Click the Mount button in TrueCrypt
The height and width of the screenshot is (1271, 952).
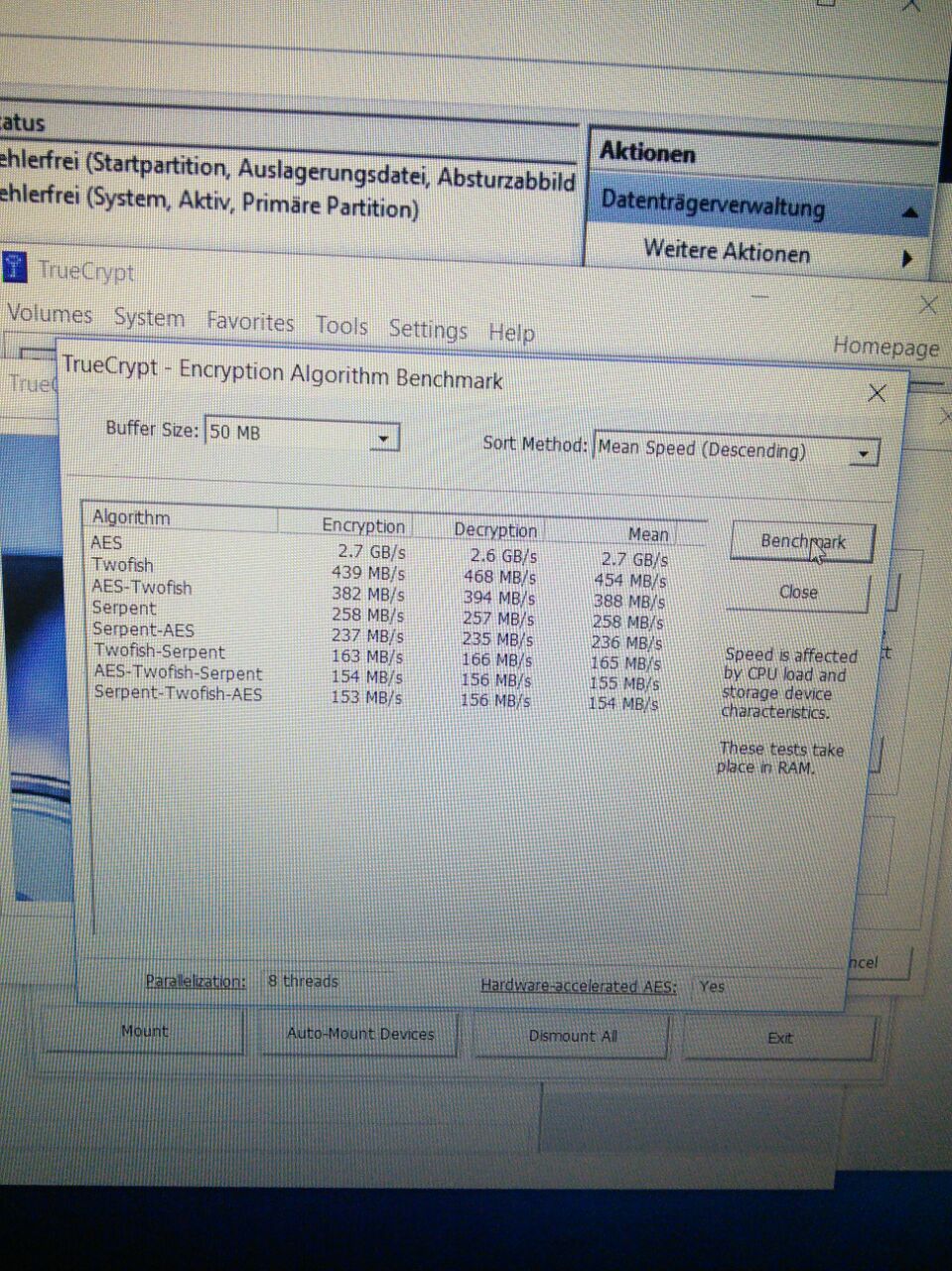tap(144, 1032)
